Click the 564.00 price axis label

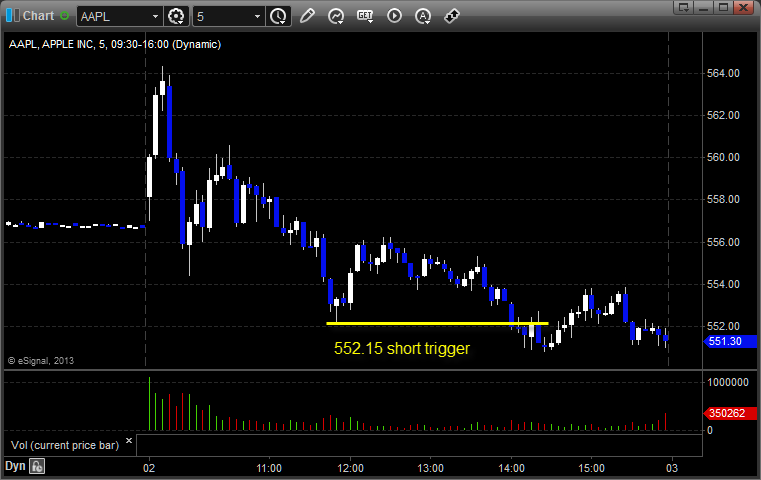coord(723,73)
